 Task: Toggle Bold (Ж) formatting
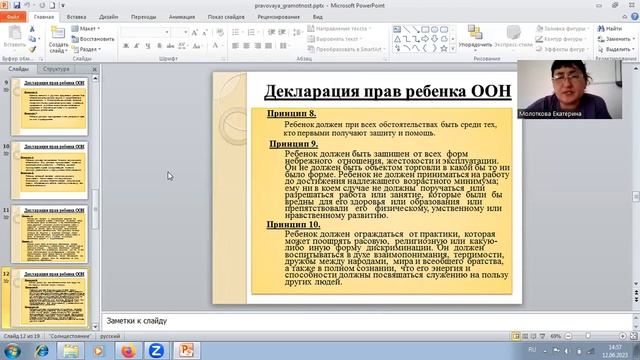(x=126, y=46)
